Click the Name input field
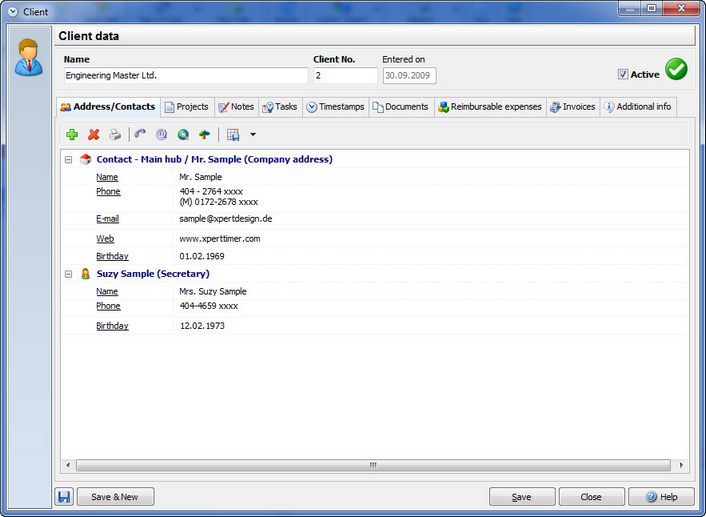This screenshot has width=706, height=517. [186, 76]
